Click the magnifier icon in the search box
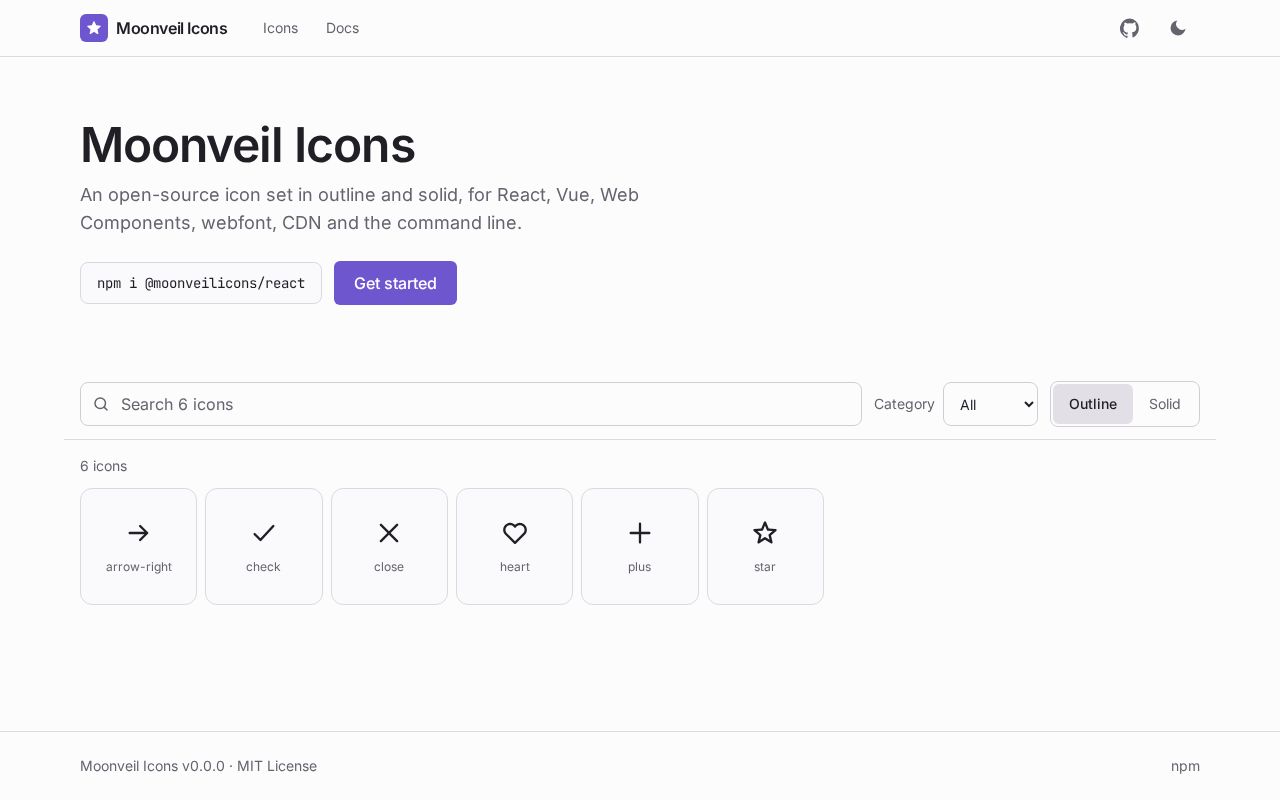 [101, 404]
